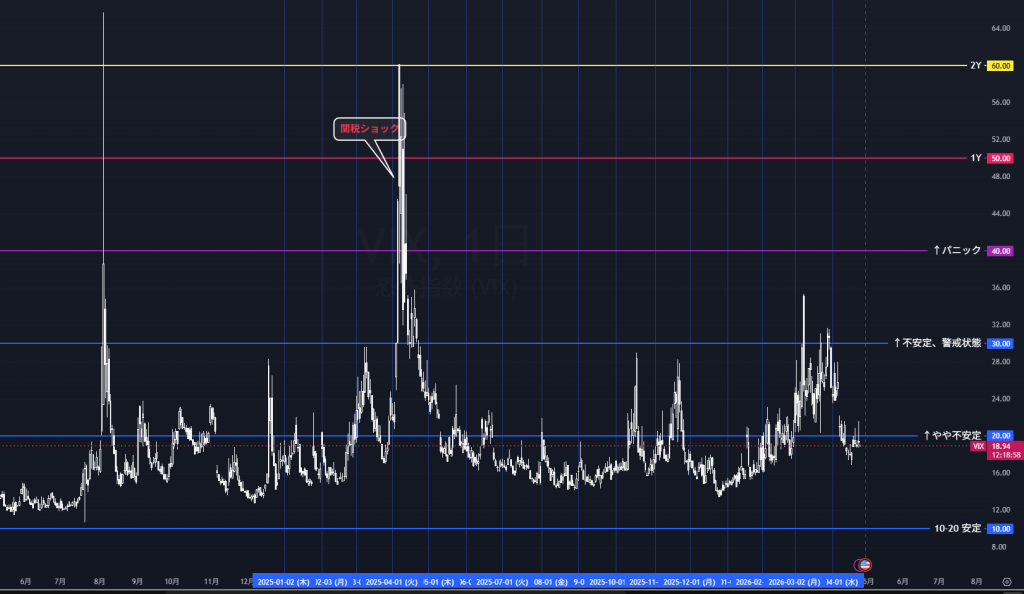Click the US flag economic event icon
The image size is (1024, 594).
point(863,565)
